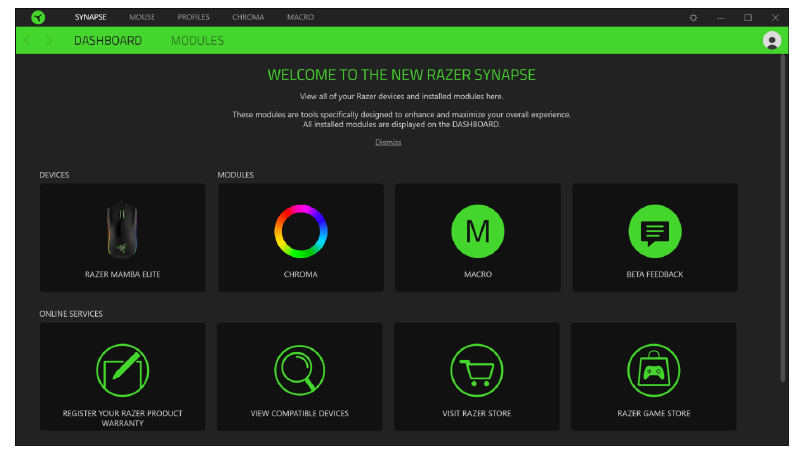Click REGISTER YOUR RAZER PRODUCT WARRANTY text
The image size is (802, 456).
point(123,418)
